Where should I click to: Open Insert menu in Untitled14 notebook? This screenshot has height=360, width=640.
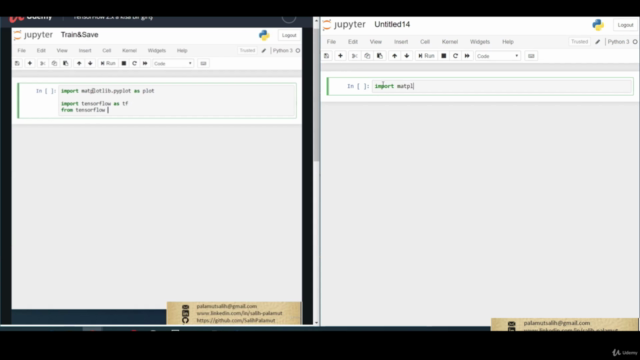point(401,42)
